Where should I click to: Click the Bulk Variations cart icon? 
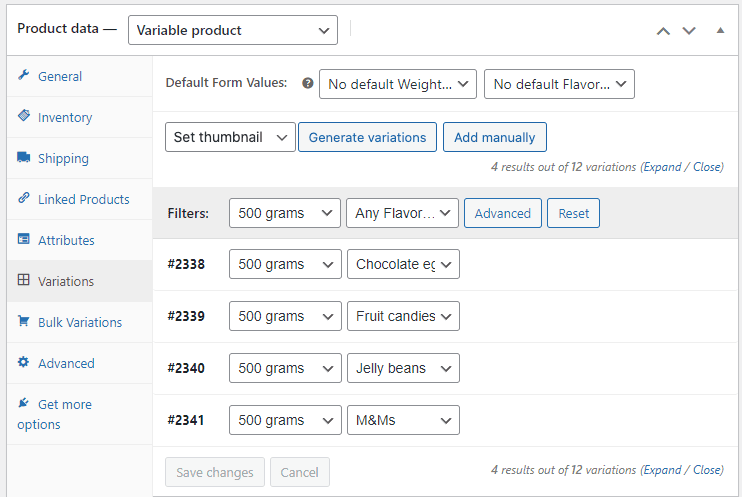24,322
